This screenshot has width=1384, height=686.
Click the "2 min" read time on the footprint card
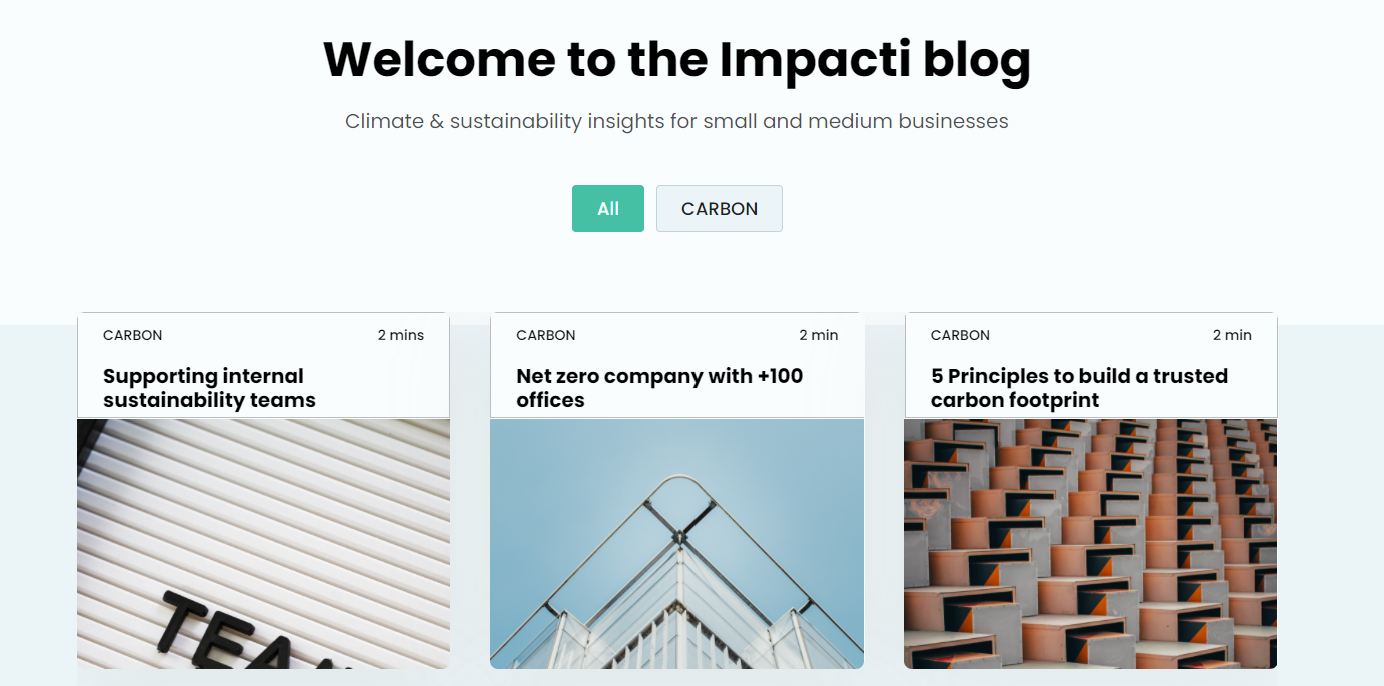pos(1233,335)
